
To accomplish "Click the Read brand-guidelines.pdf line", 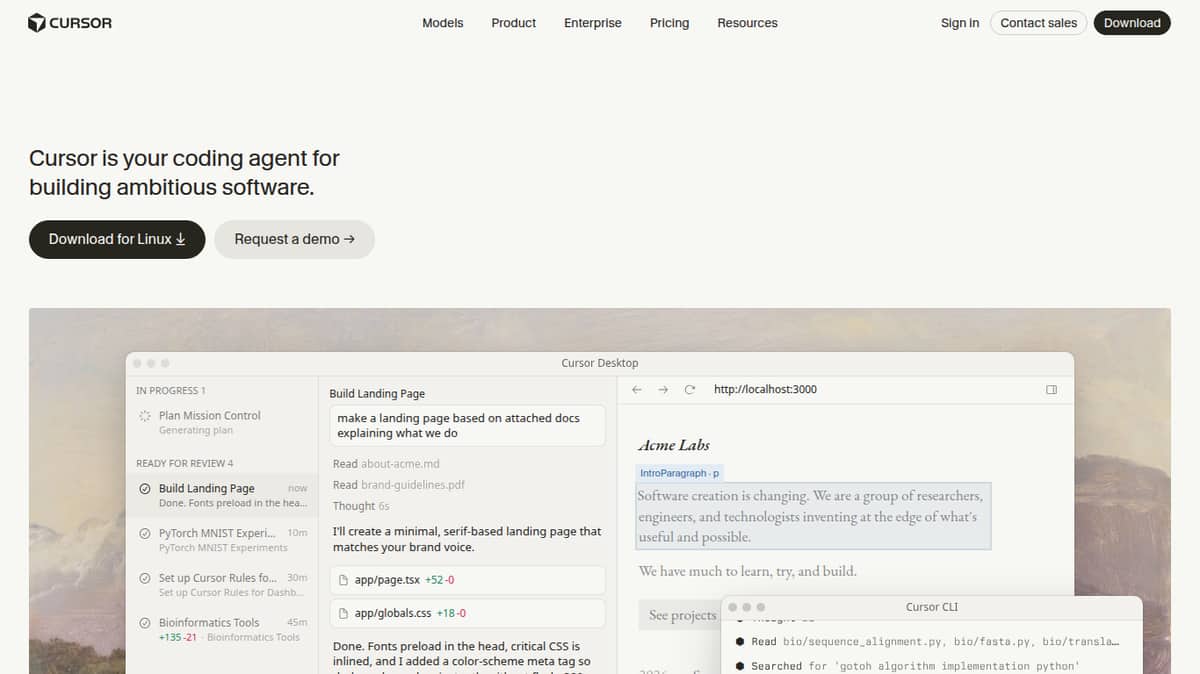I will point(398,485).
